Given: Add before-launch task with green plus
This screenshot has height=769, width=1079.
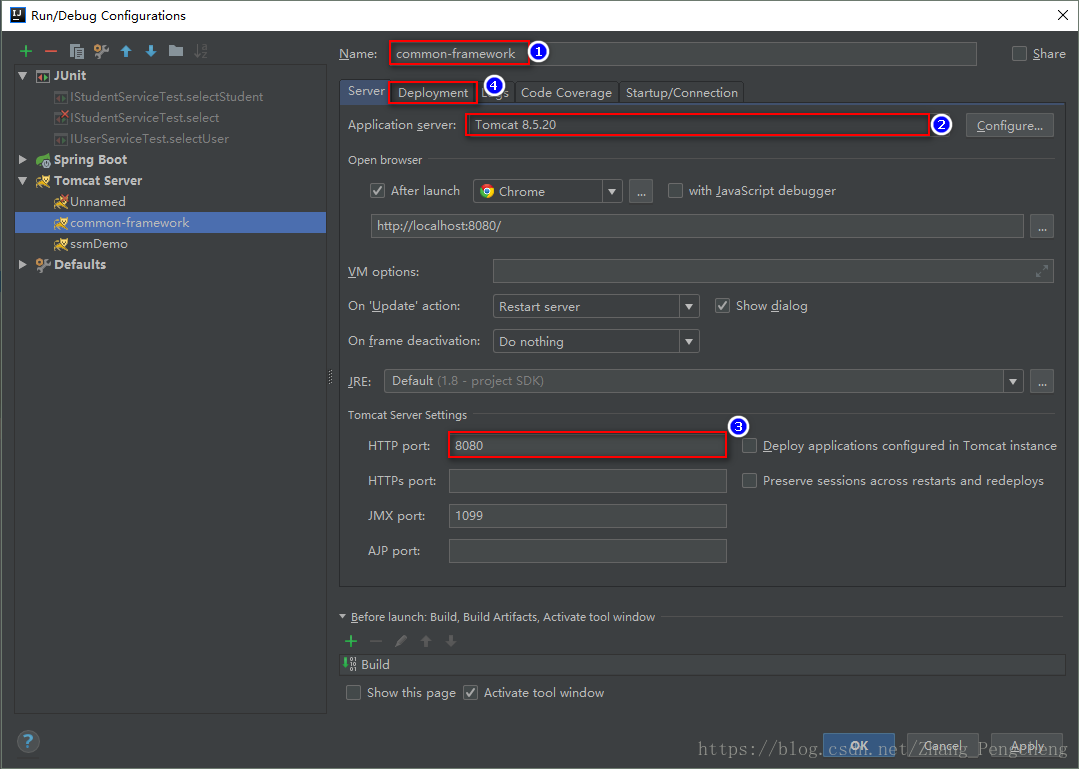Looking at the screenshot, I should point(351,641).
